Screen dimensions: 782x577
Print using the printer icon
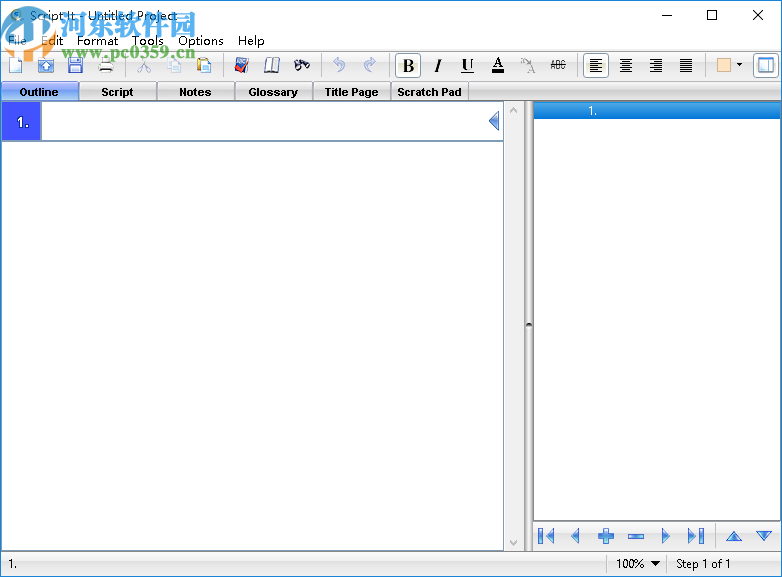click(106, 65)
